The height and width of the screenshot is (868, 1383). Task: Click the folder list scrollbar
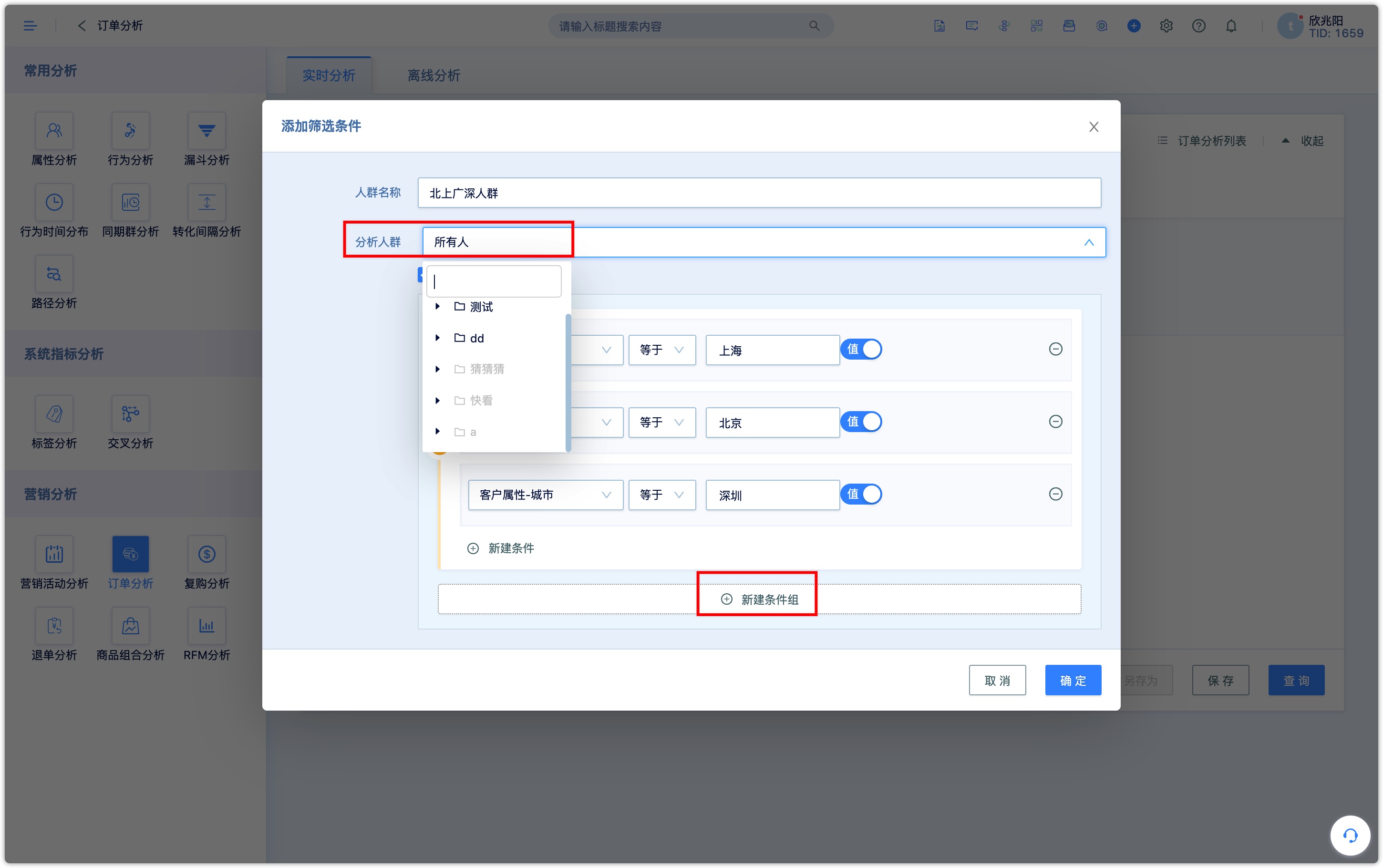[568, 382]
